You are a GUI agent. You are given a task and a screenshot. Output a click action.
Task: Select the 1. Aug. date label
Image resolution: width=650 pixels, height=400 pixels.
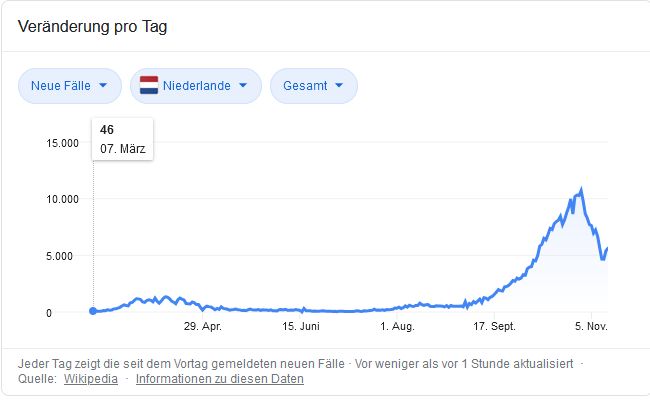397,327
